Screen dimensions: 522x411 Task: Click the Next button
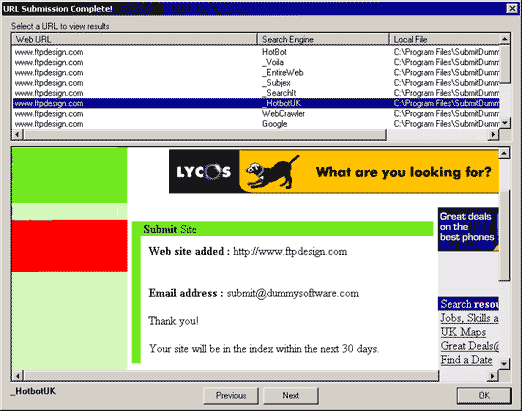pos(291,396)
